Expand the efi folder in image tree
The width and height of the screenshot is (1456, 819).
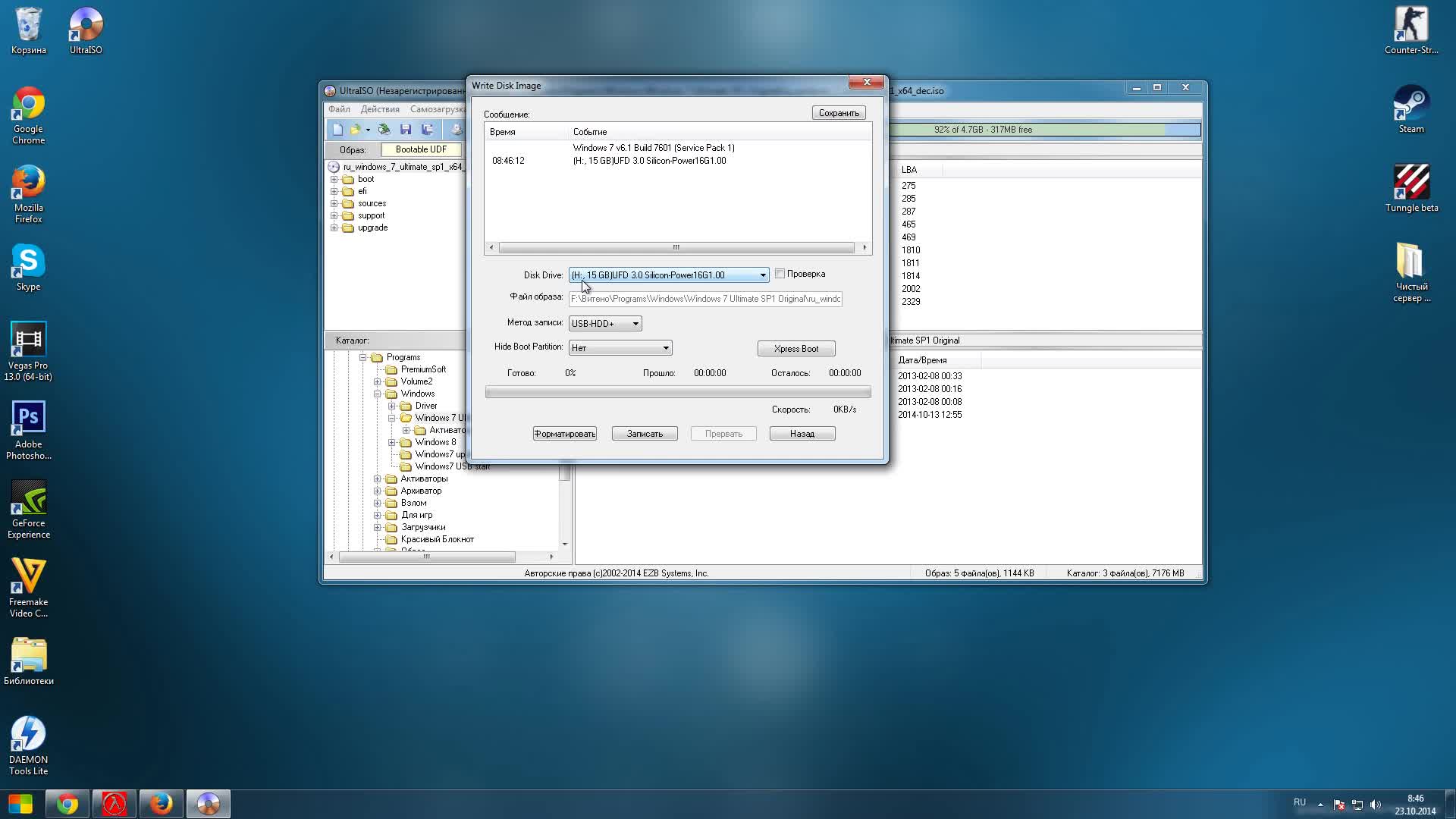click(x=334, y=192)
